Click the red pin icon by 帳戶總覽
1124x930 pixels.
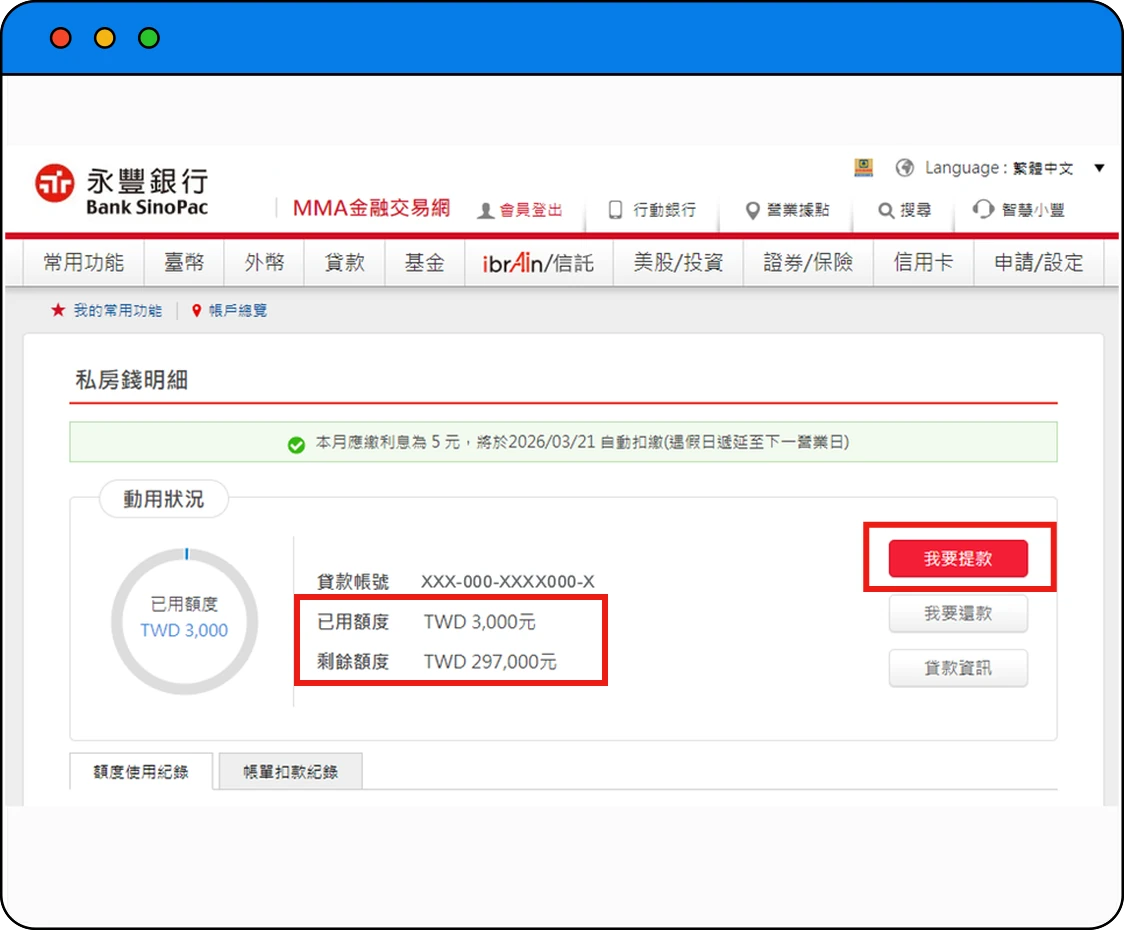click(196, 310)
